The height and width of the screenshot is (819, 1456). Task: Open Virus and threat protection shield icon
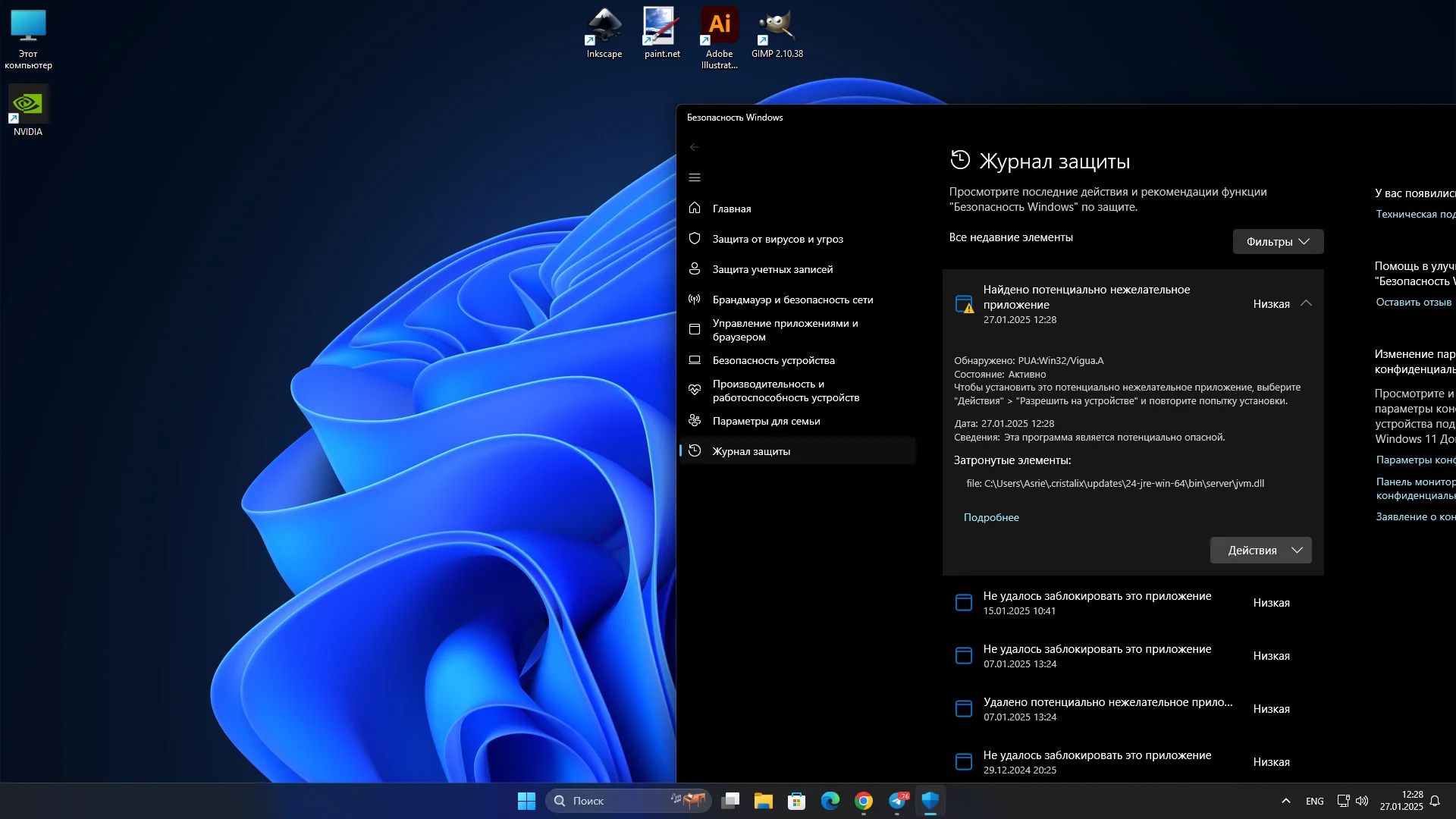[694, 239]
